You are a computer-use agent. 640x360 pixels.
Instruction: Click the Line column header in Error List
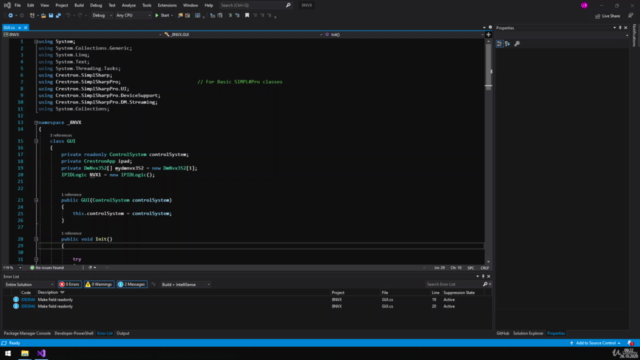pyautogui.click(x=436, y=292)
